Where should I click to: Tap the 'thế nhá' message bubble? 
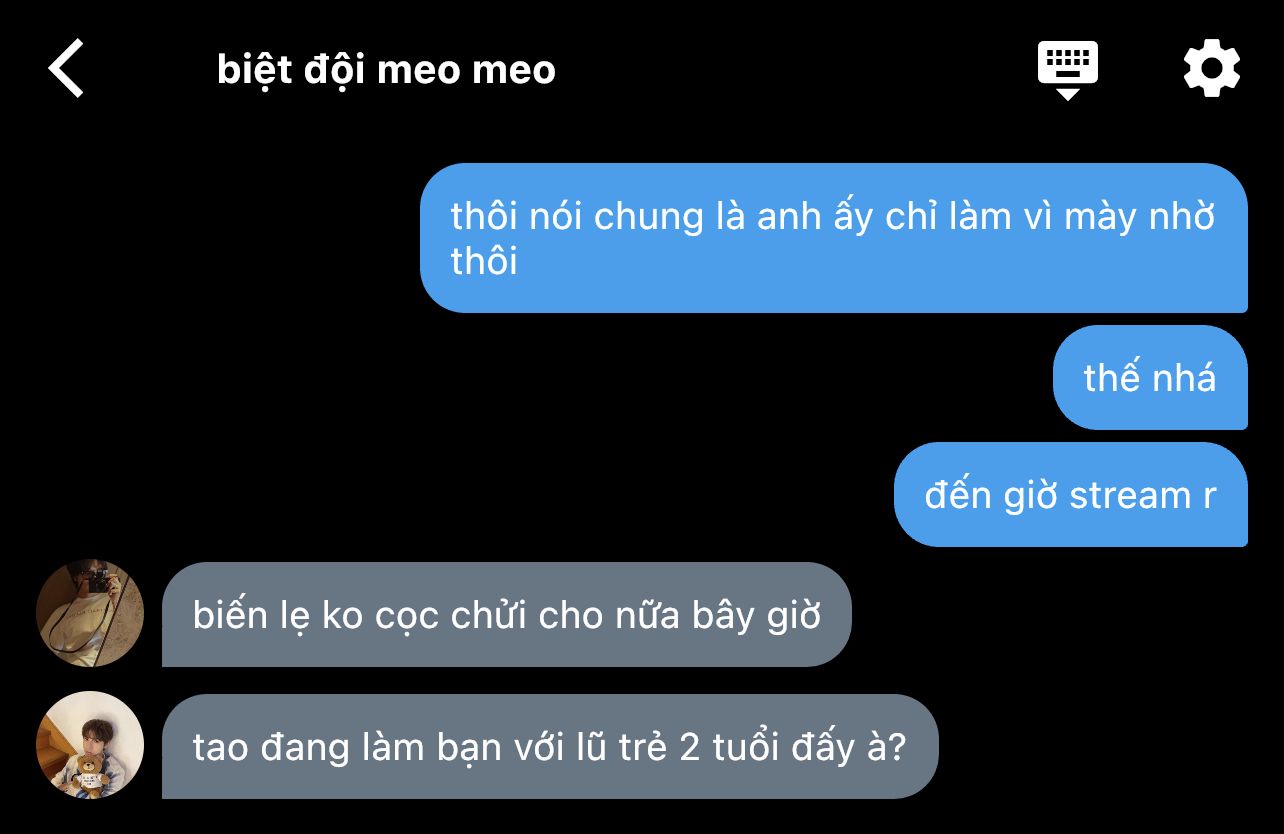[x=1150, y=378]
